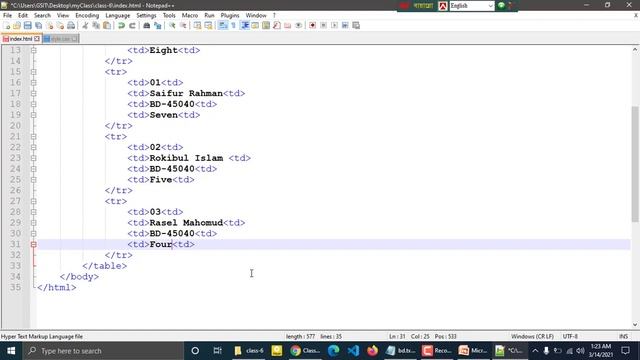The width and height of the screenshot is (640, 360).
Task: Click Windows (CR LF) in the status bar
Action: [532, 336]
